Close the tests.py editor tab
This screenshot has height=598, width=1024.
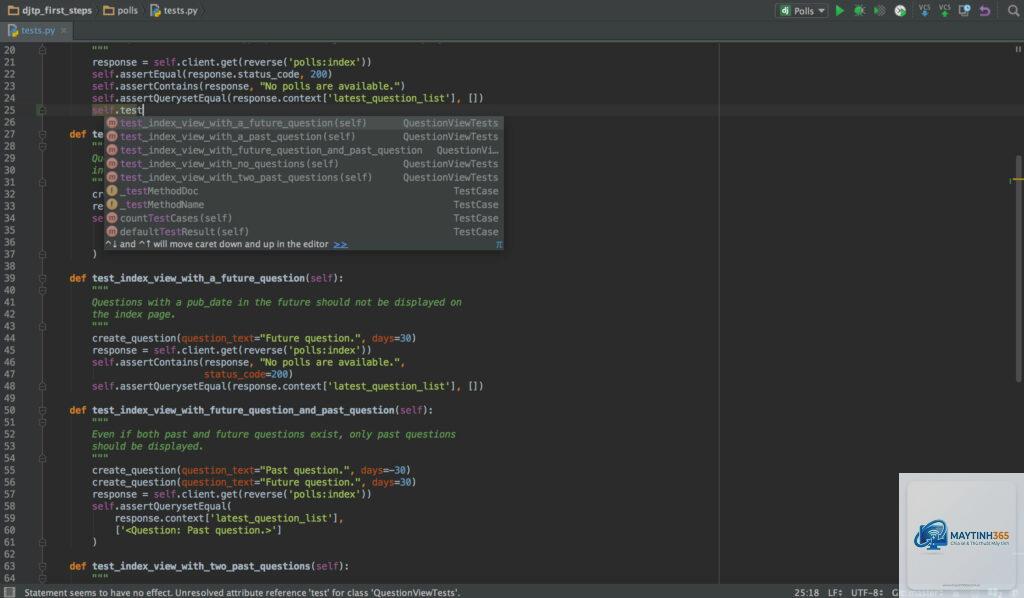pyautogui.click(x=63, y=30)
